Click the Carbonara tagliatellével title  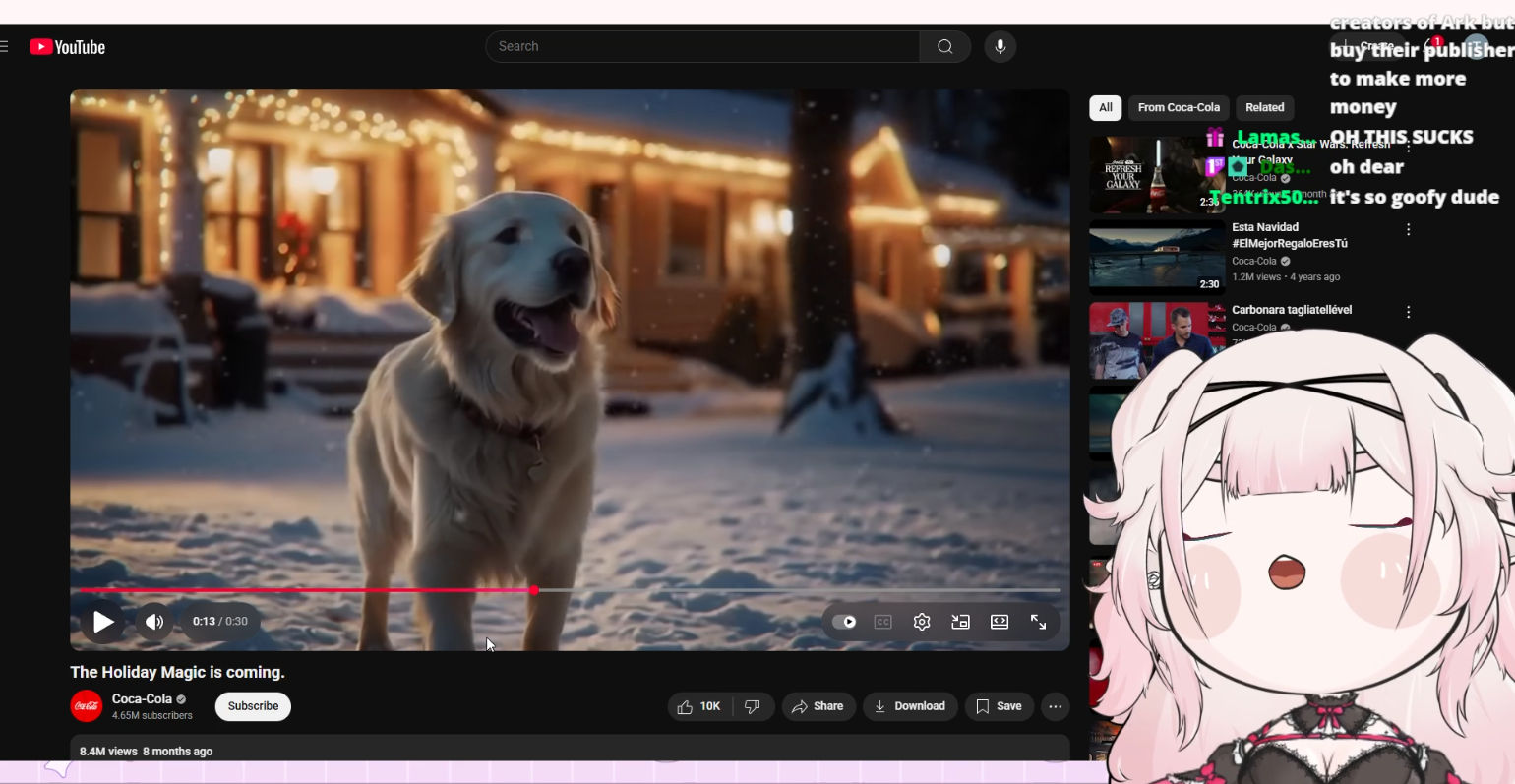tap(1292, 310)
